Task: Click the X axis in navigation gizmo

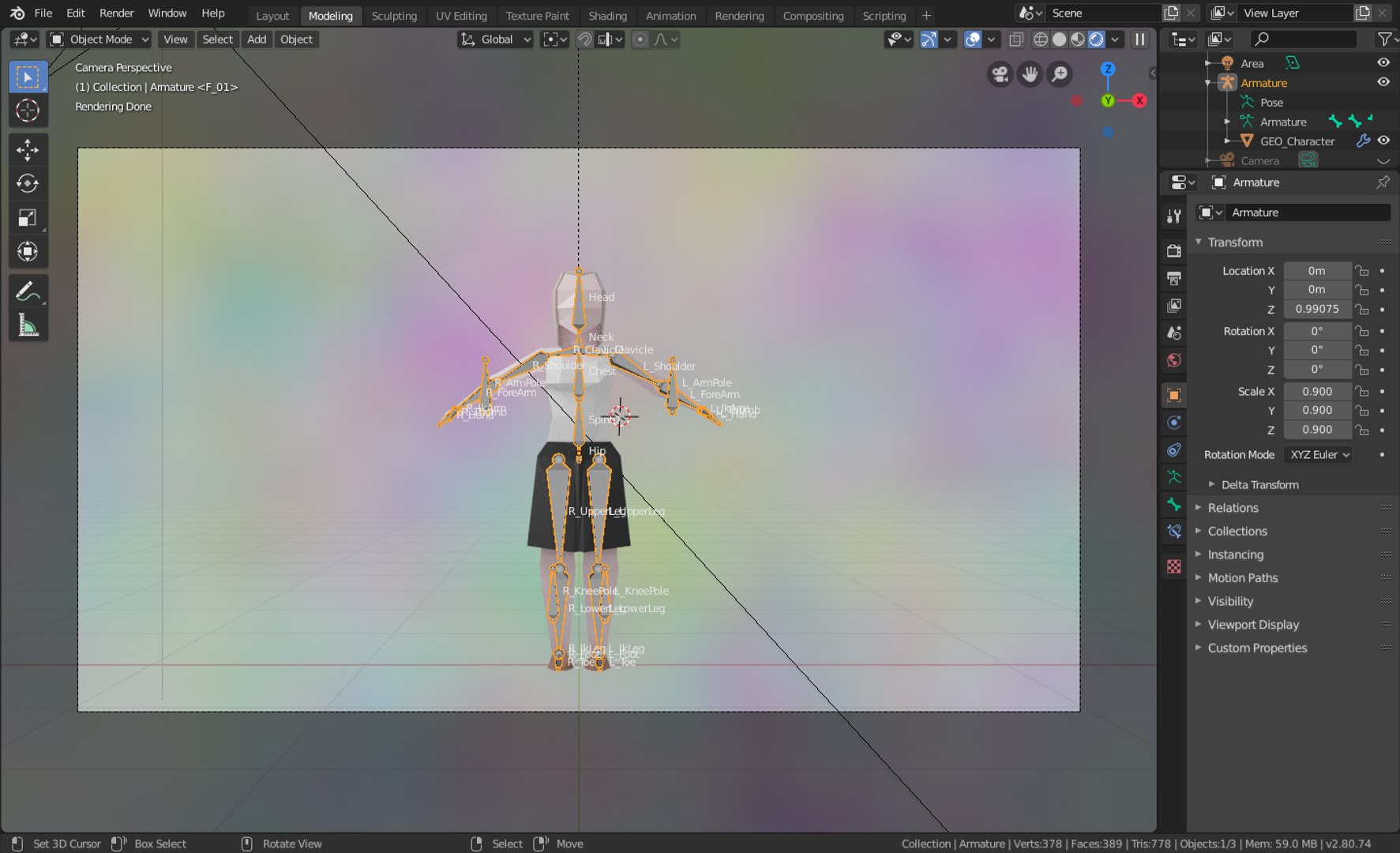Action: [x=1139, y=100]
